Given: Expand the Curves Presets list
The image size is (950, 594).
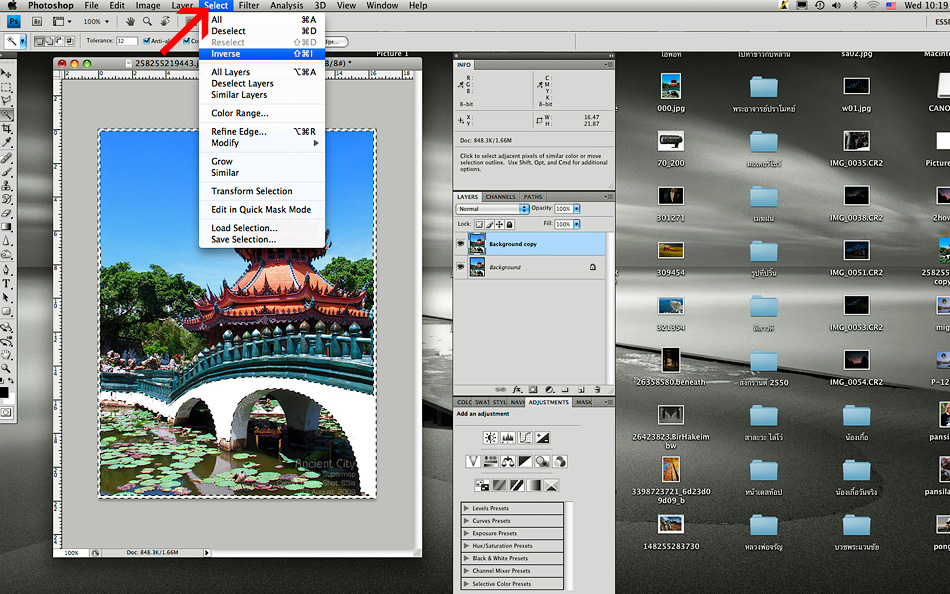Looking at the screenshot, I should [466, 521].
